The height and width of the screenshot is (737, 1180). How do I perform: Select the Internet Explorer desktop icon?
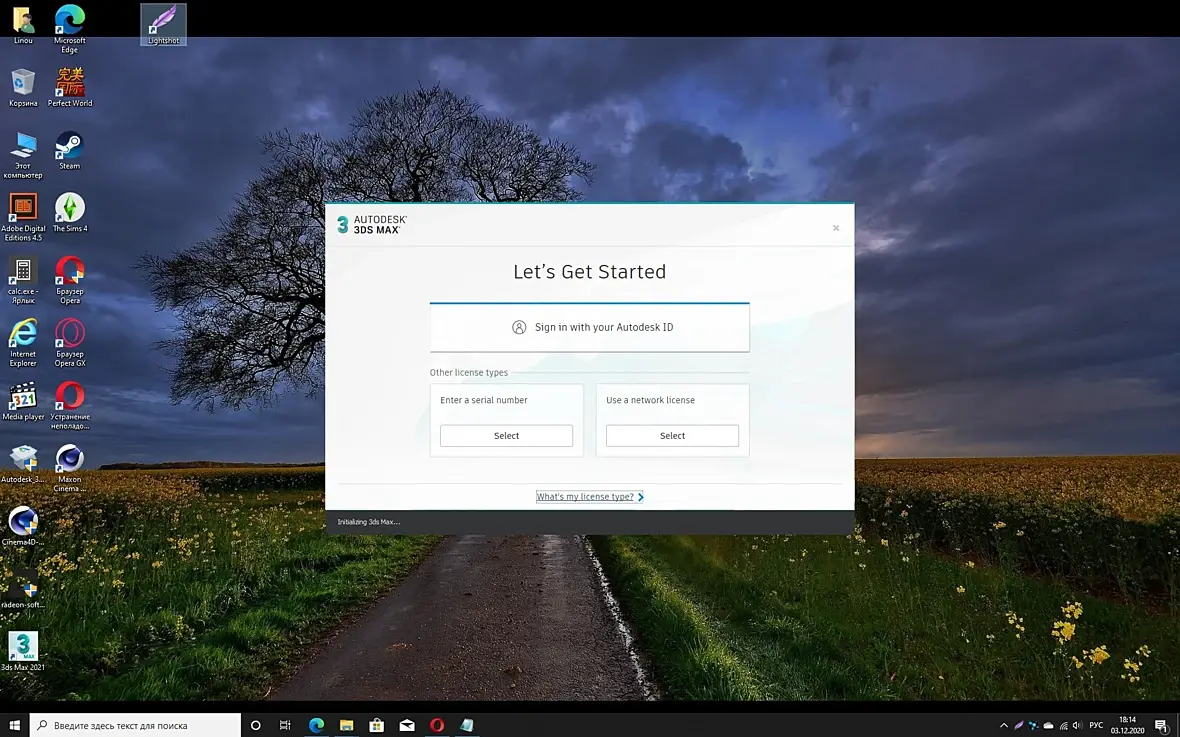coord(23,343)
